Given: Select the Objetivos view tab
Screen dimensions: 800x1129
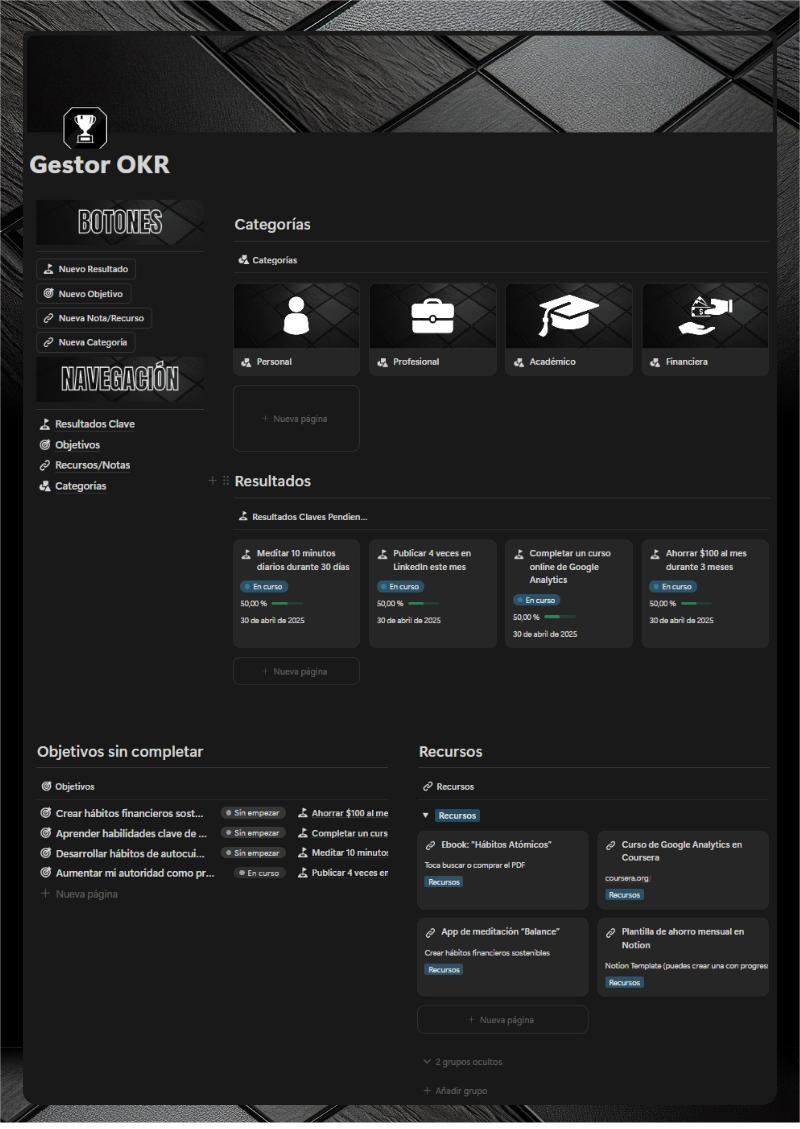Looking at the screenshot, I should (x=68, y=787).
